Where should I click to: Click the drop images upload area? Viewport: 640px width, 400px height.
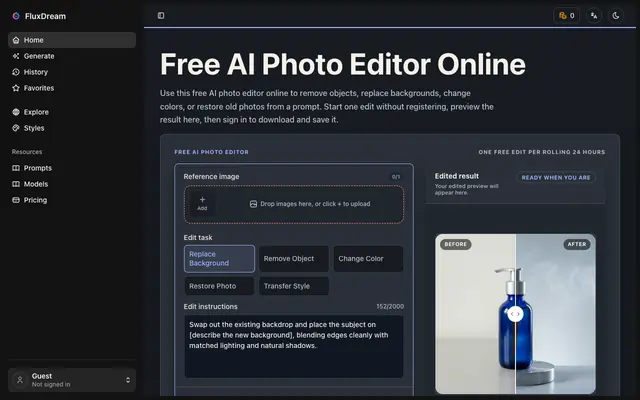(x=294, y=204)
